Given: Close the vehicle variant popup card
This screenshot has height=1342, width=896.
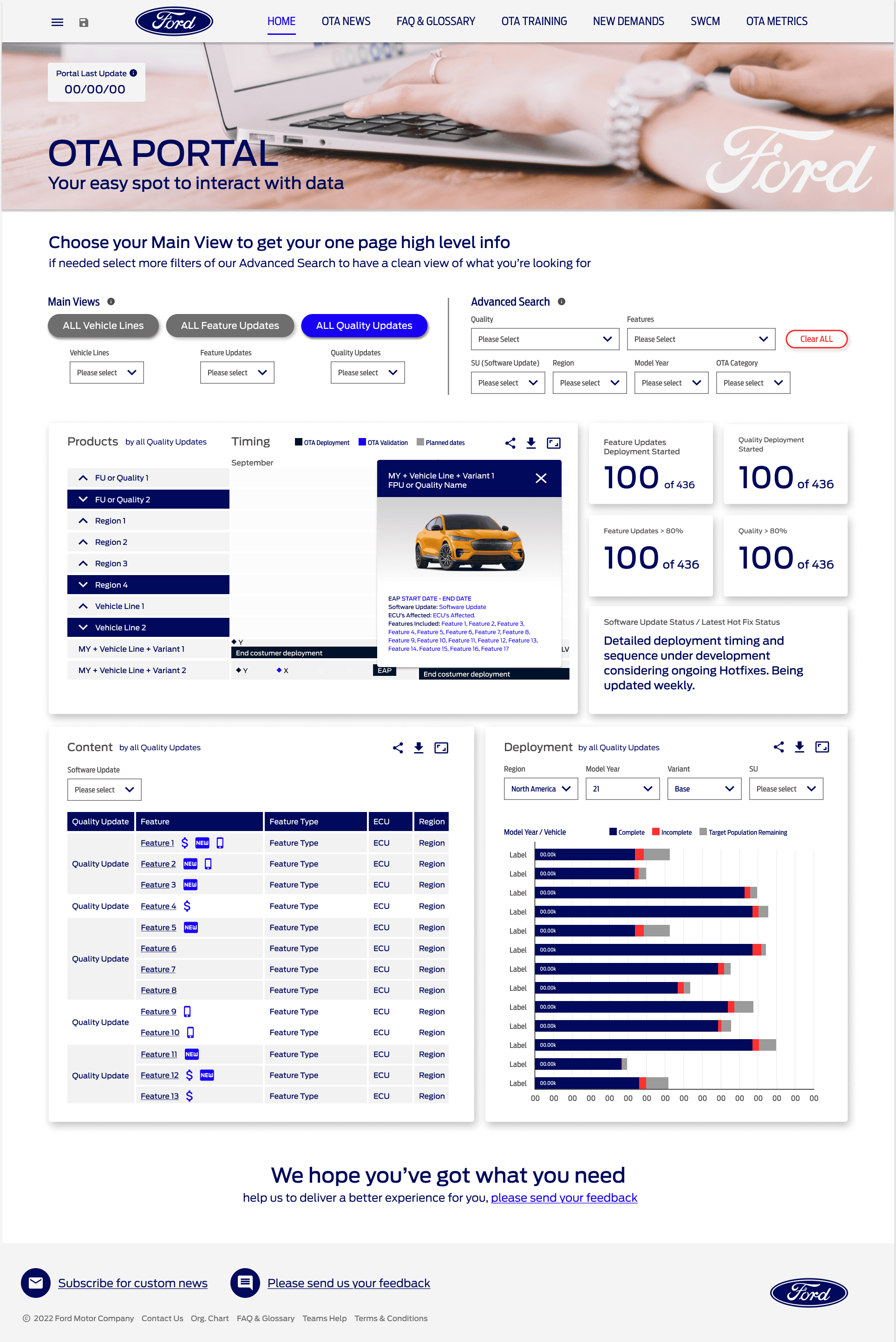Looking at the screenshot, I should (541, 478).
